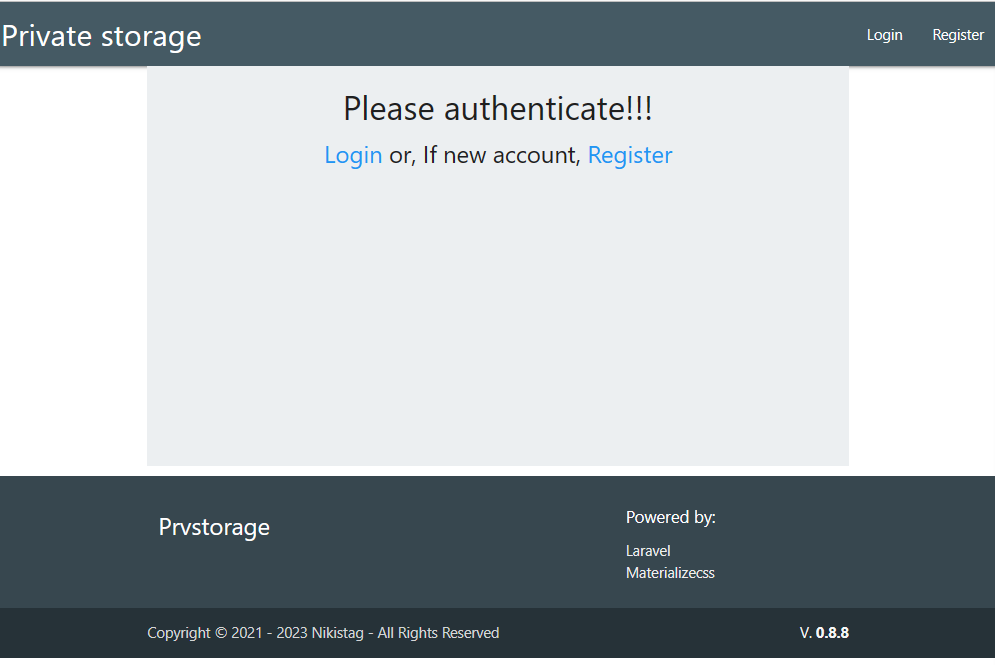Click the Private storage brand title
Image resolution: width=995 pixels, height=665 pixels.
pos(101,36)
